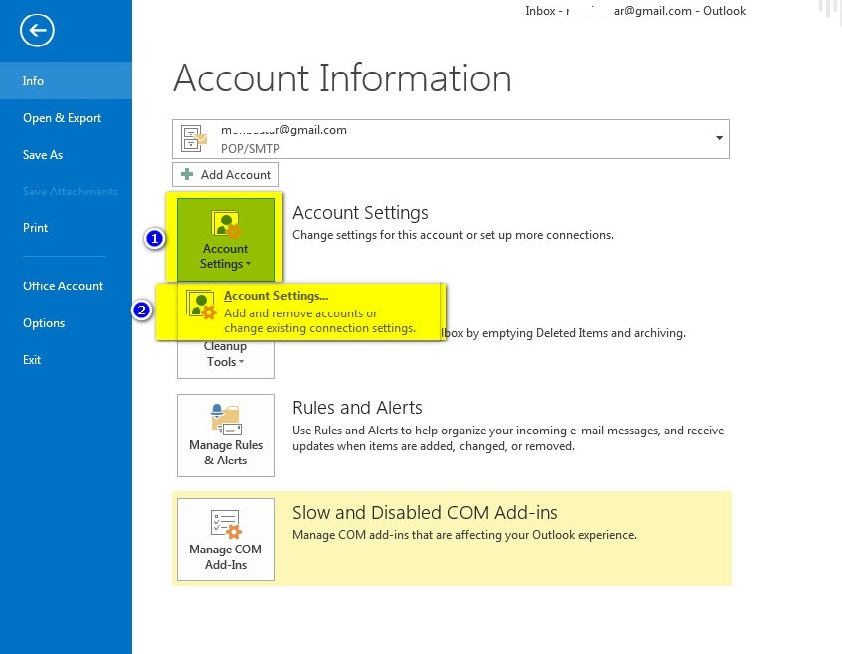Click the Account Settings person-gear icon

(226, 224)
